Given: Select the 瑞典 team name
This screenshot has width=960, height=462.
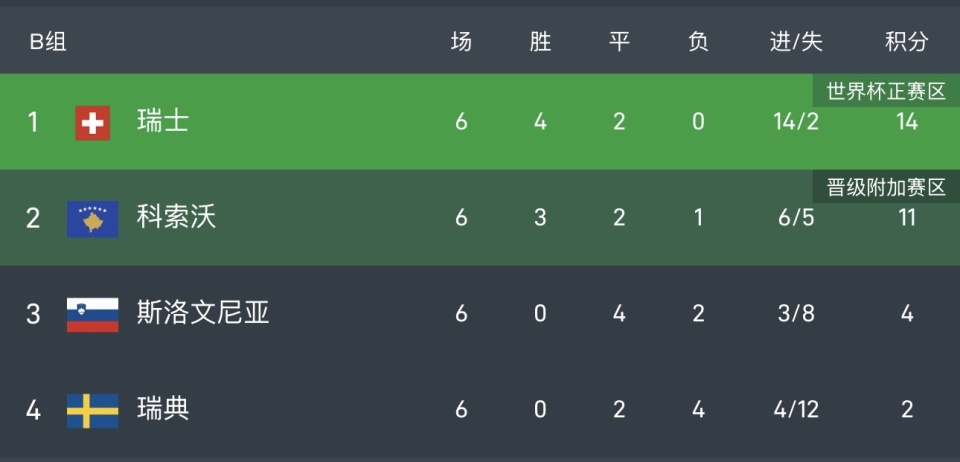Looking at the screenshot, I should (x=163, y=409).
